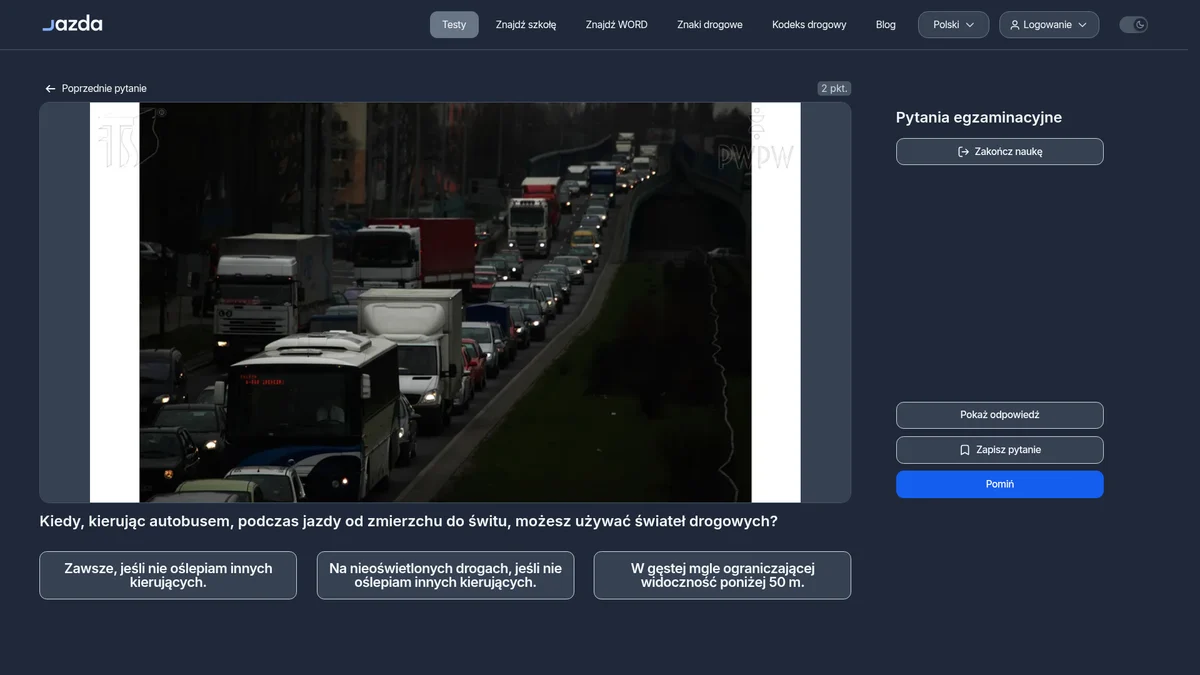Viewport: 1200px width, 675px height.
Task: Skip question with Pomiń button
Action: pyautogui.click(x=1000, y=484)
